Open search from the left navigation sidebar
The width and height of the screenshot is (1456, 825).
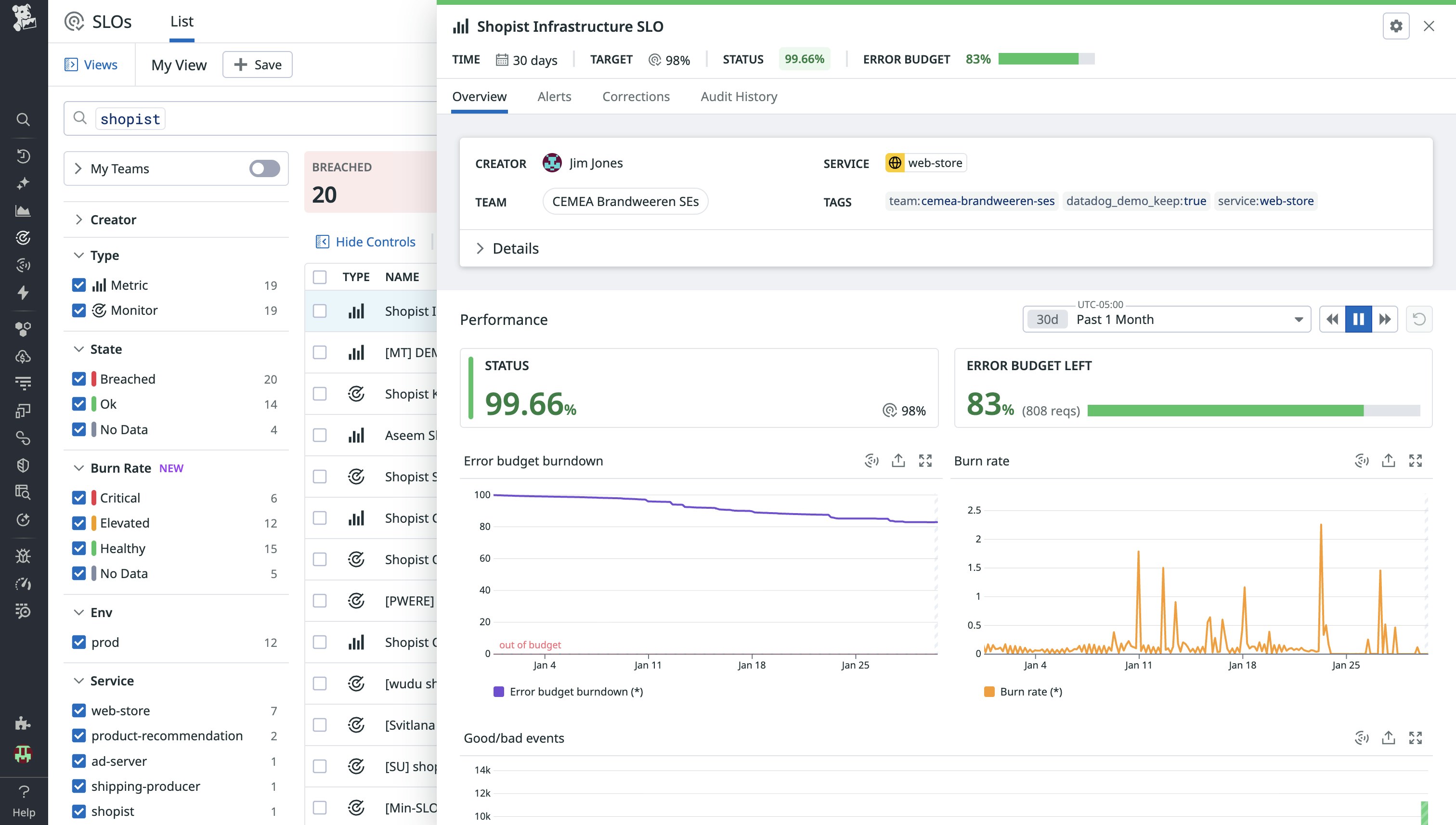pyautogui.click(x=23, y=119)
